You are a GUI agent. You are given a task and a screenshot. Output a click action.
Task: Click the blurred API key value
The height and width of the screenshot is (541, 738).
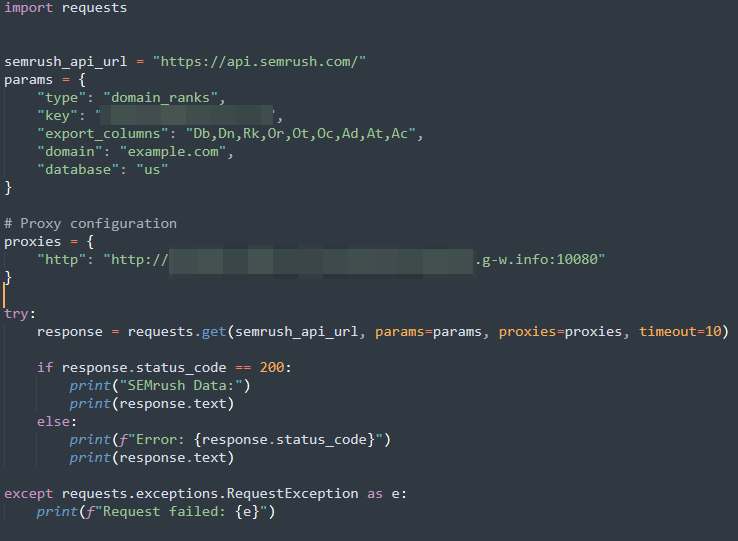click(187, 115)
